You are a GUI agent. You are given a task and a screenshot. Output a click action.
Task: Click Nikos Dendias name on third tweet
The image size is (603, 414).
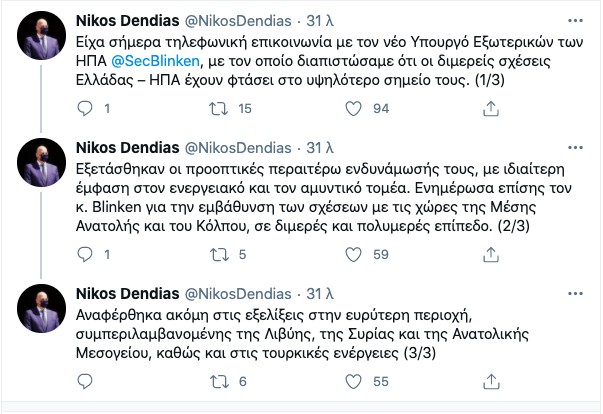[129, 295]
